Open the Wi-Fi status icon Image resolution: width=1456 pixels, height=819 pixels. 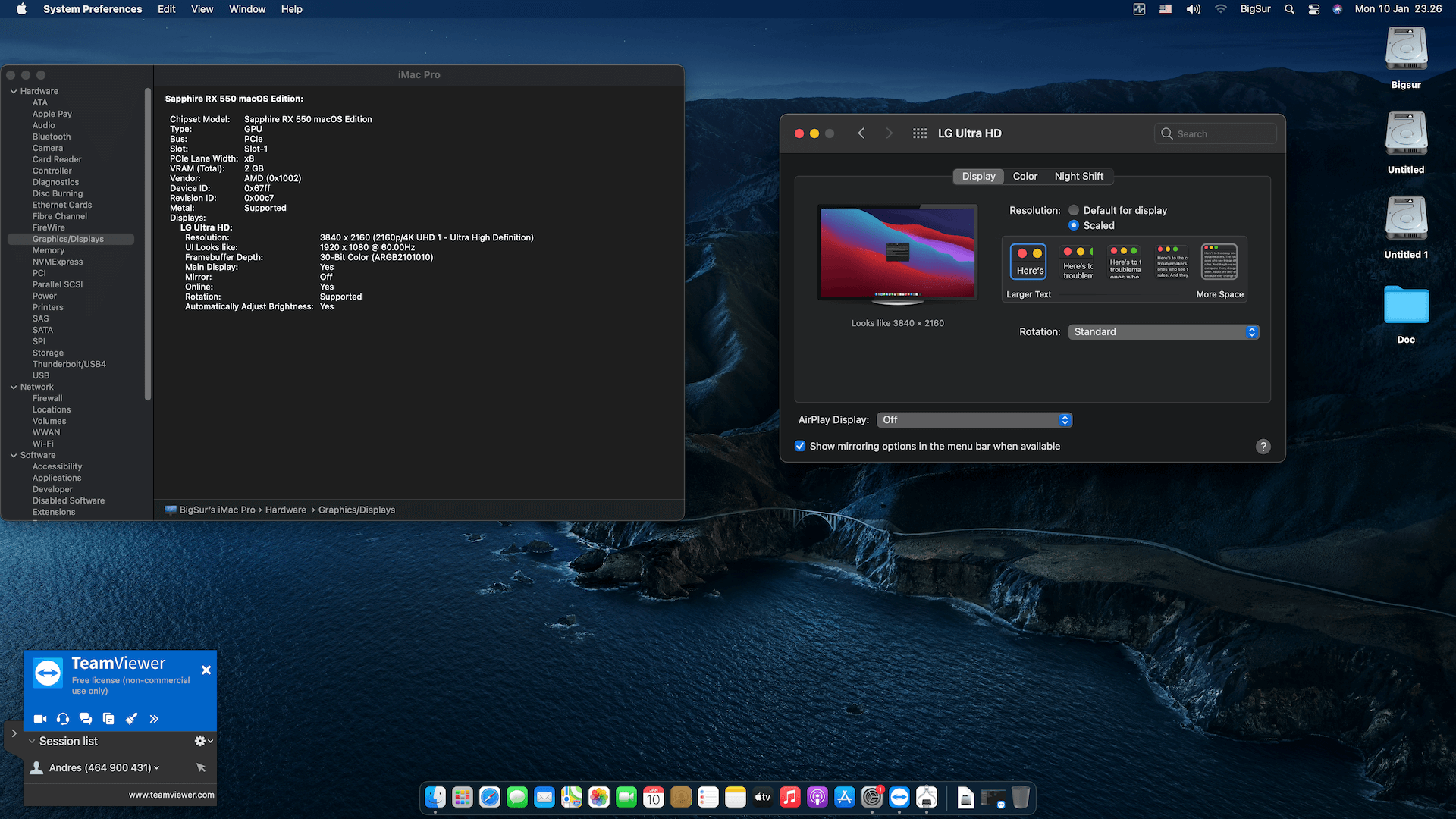pos(1220,9)
